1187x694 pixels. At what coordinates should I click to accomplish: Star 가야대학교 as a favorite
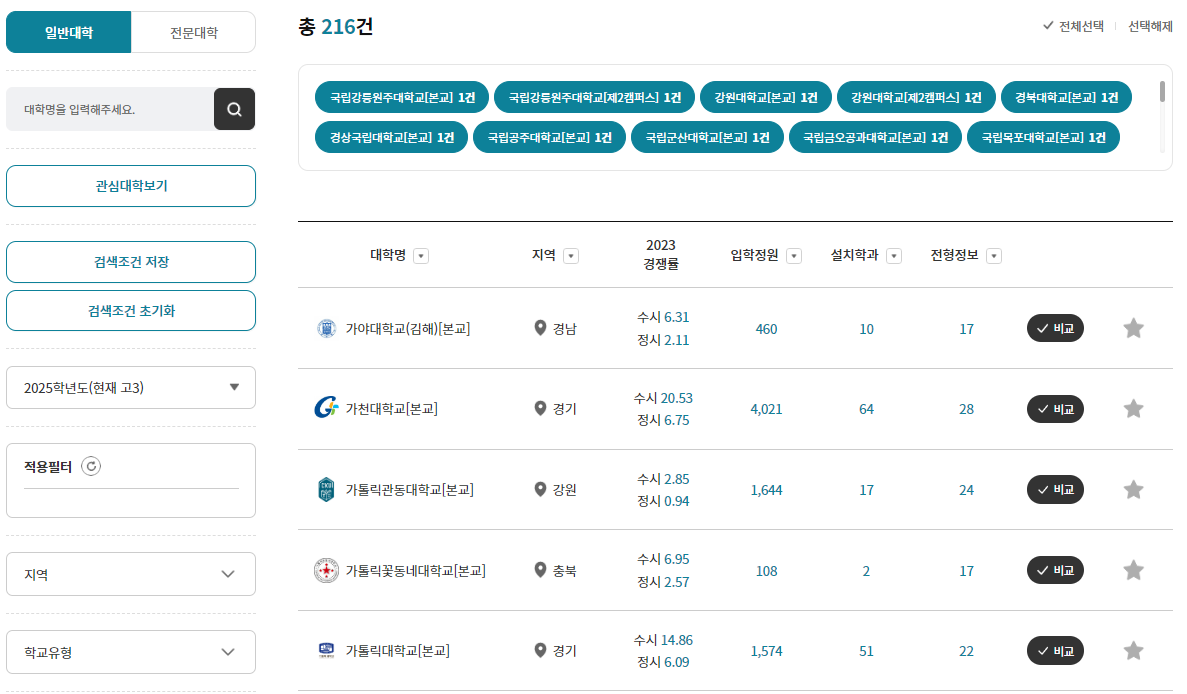point(1133,328)
